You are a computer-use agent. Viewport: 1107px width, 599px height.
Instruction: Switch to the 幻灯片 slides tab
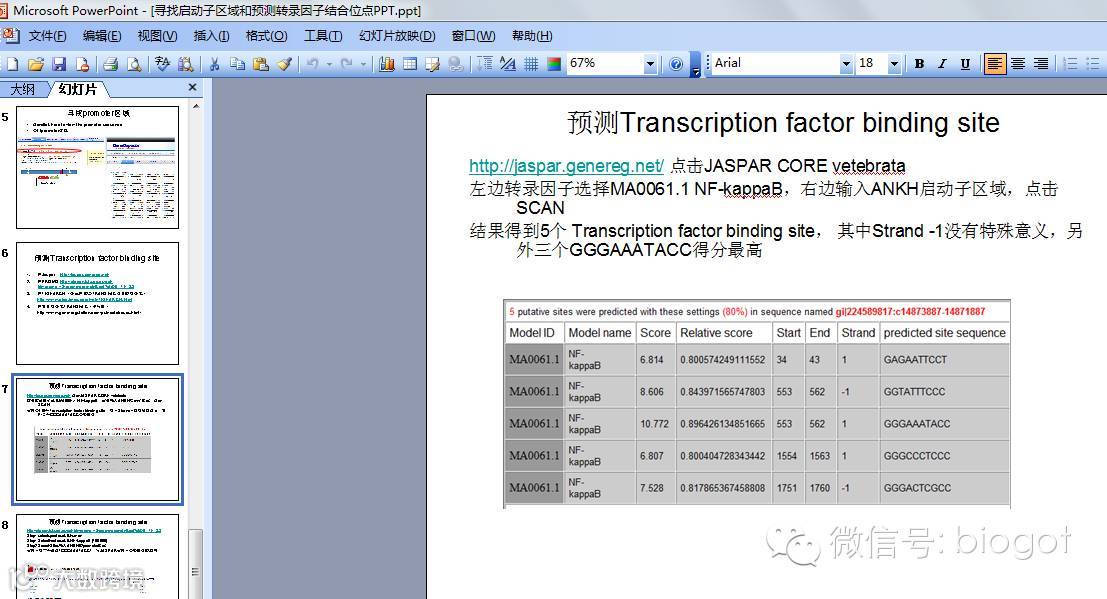(x=78, y=89)
